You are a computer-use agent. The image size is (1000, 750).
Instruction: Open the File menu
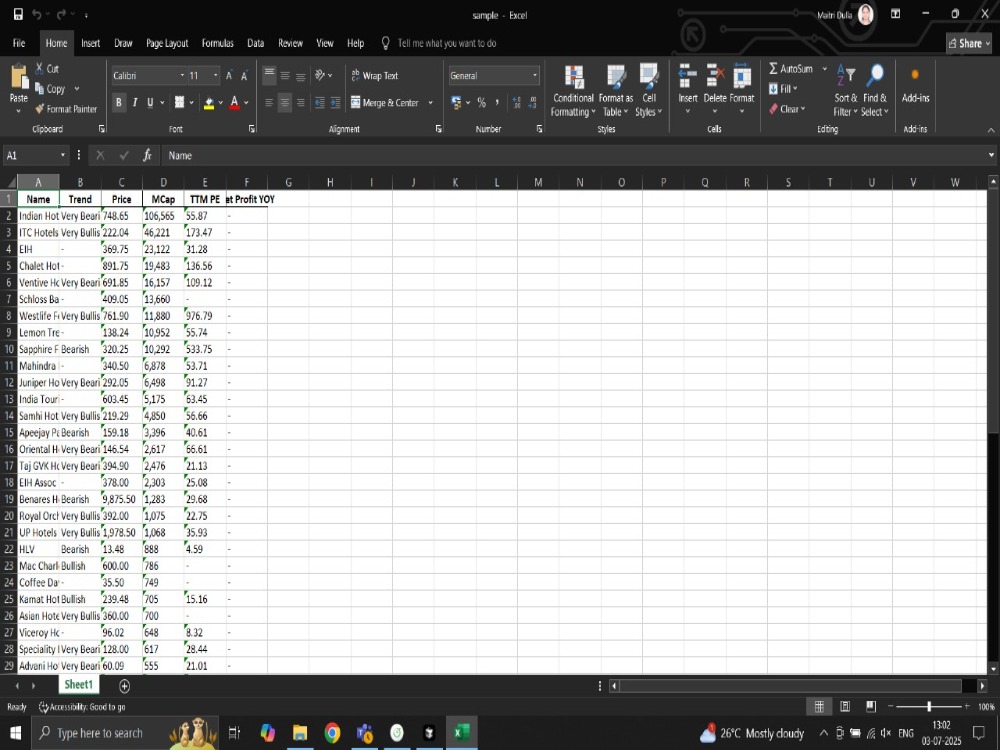pos(19,43)
